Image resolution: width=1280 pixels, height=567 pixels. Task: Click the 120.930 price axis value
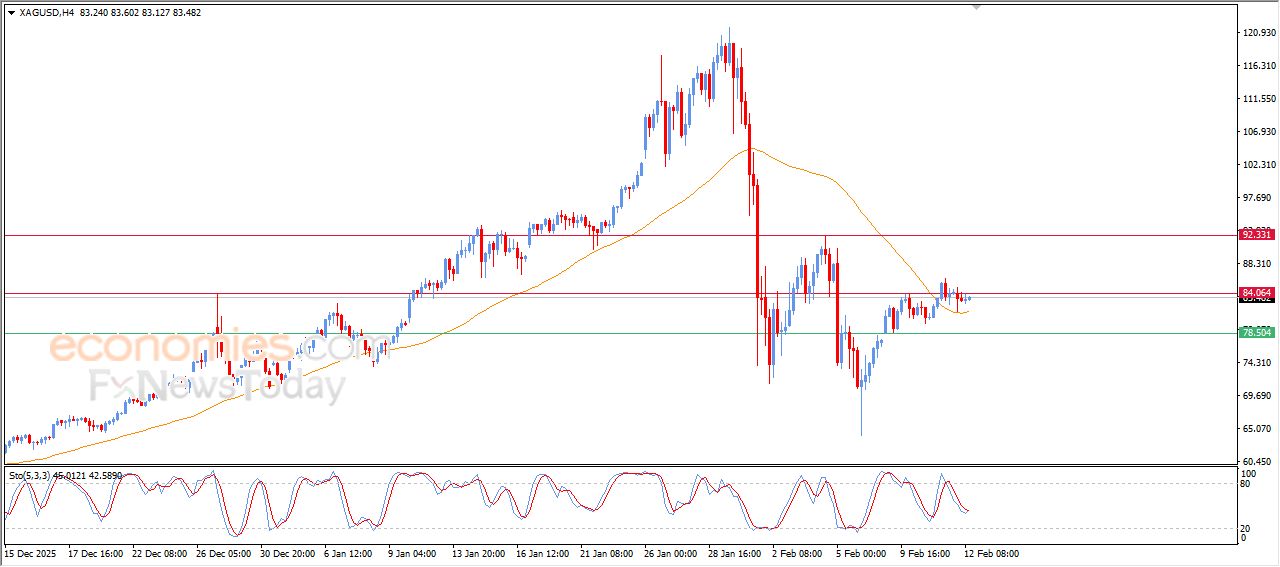(1258, 33)
